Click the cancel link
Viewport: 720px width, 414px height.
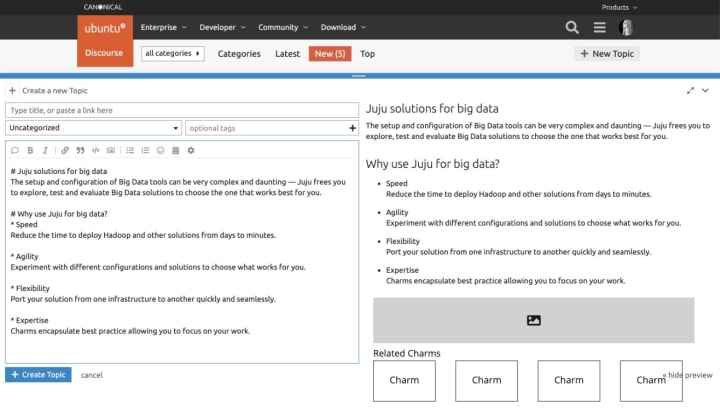point(91,375)
